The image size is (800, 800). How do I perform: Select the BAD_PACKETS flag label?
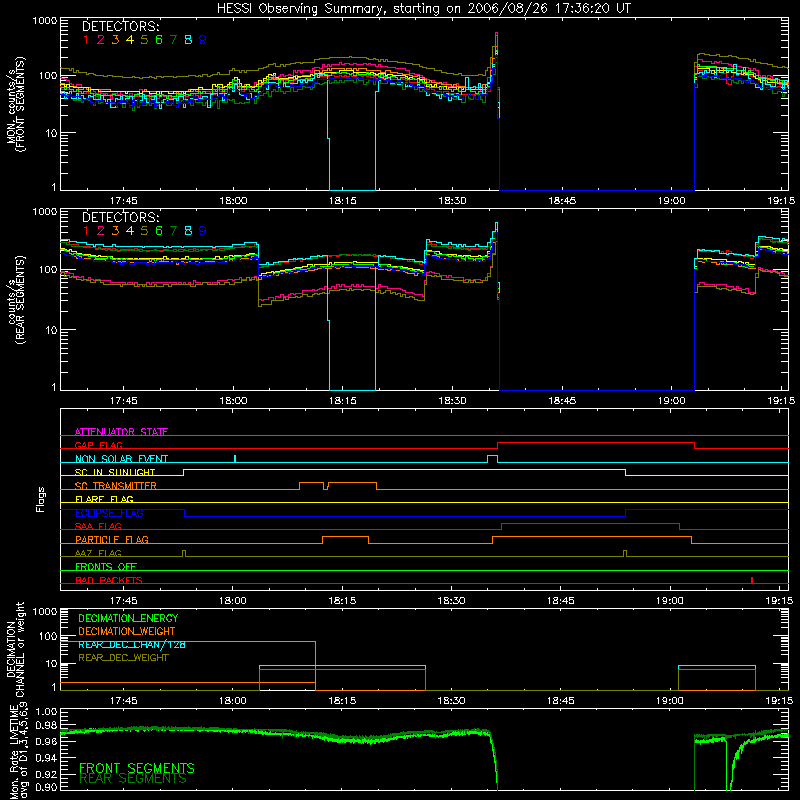[x=109, y=580]
